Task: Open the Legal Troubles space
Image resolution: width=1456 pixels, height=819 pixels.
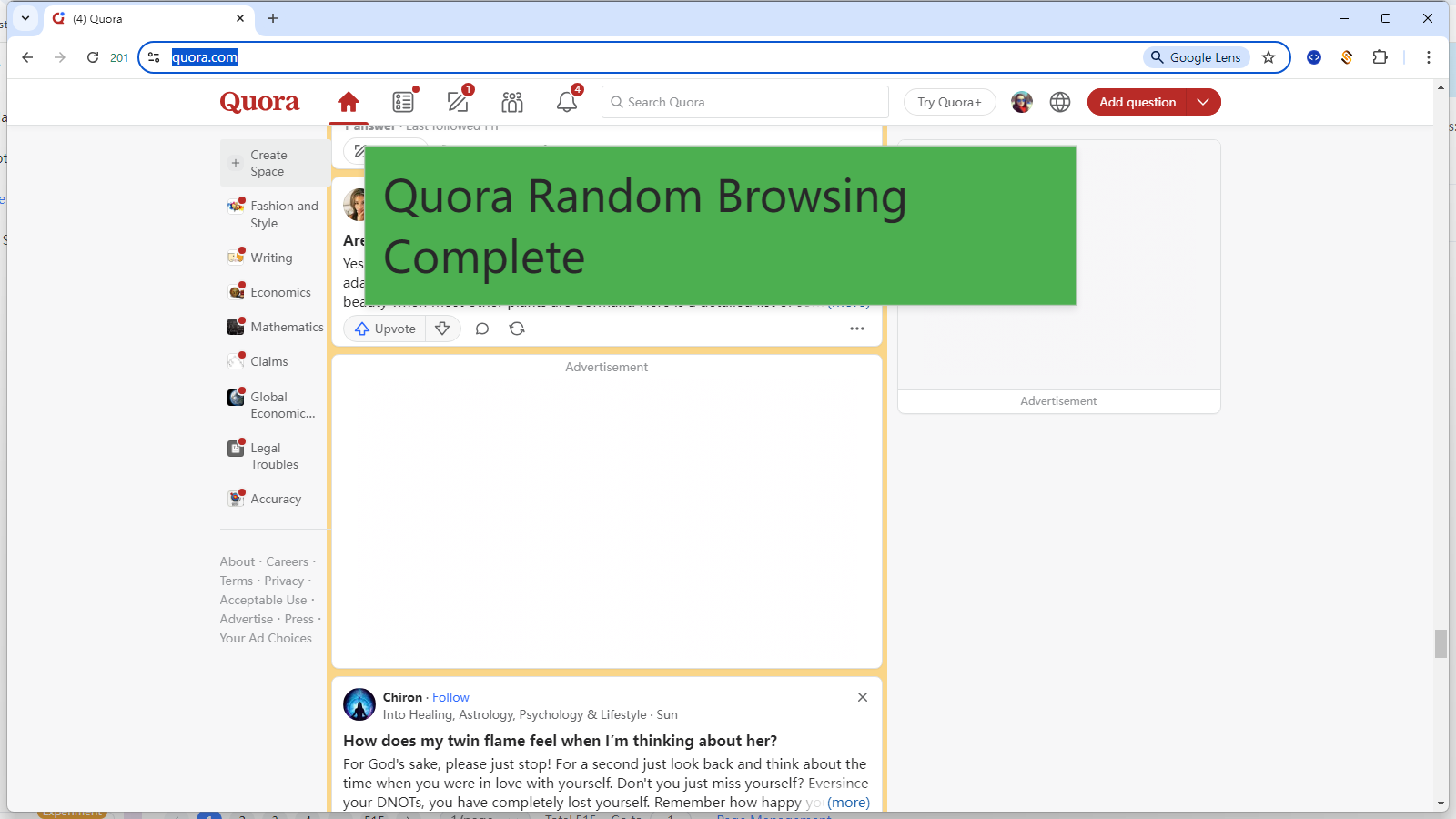Action: point(275,456)
